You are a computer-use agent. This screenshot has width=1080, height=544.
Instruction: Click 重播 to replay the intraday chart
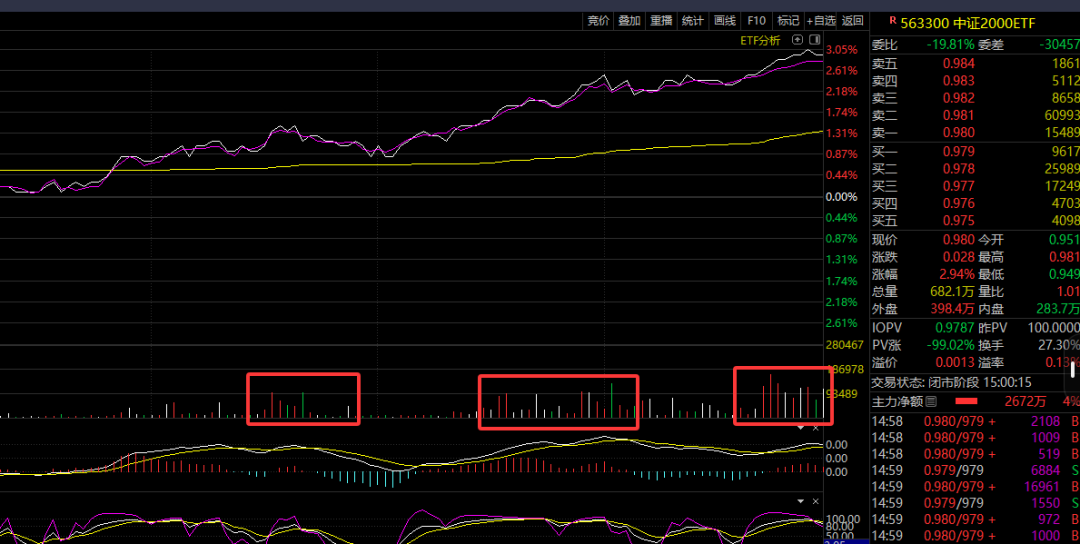click(x=661, y=21)
